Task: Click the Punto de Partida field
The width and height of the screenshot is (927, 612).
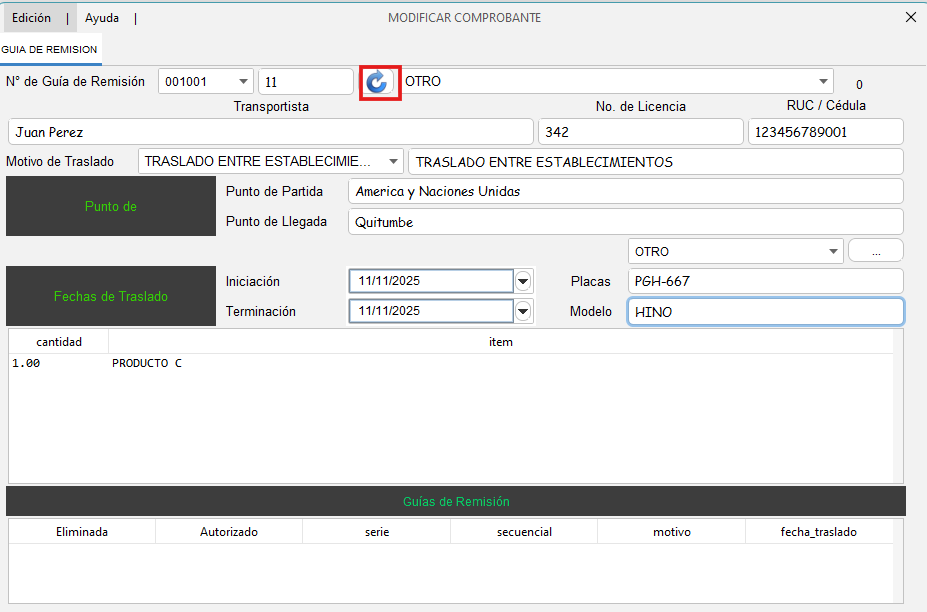Action: [625, 191]
